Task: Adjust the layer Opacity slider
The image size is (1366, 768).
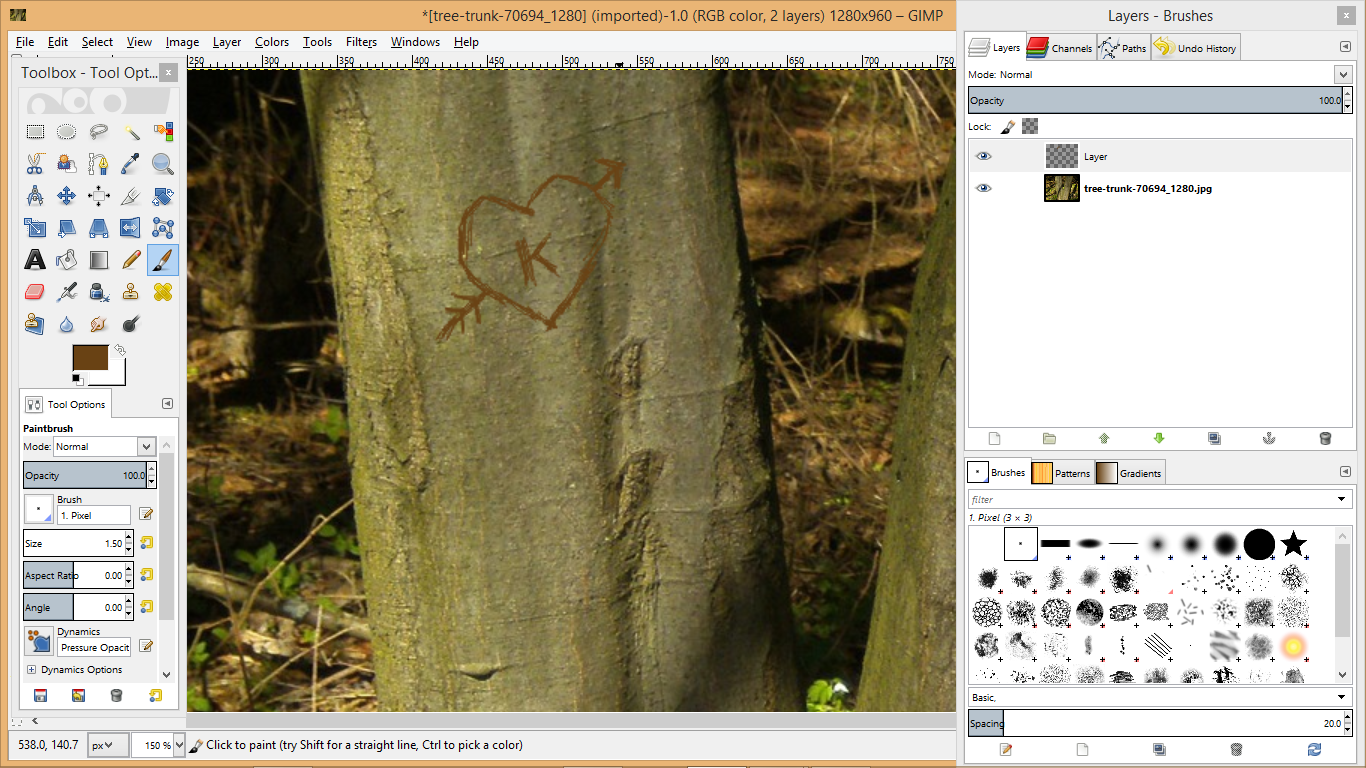Action: coord(1155,100)
